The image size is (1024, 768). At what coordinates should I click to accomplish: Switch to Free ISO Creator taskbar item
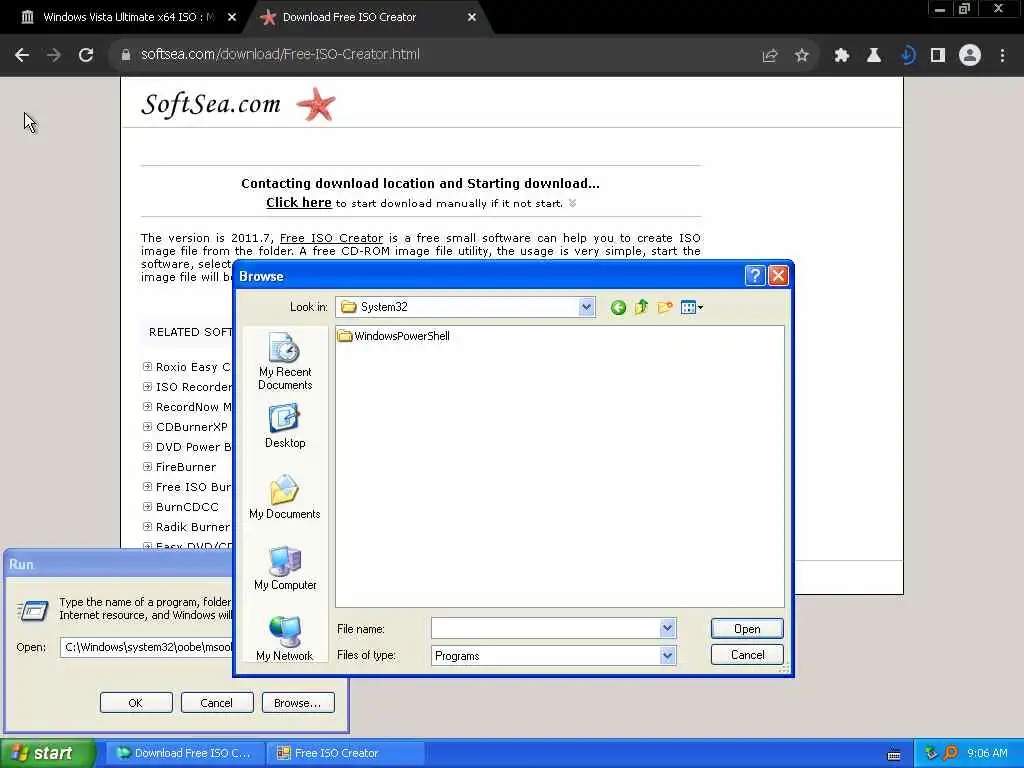[344, 753]
